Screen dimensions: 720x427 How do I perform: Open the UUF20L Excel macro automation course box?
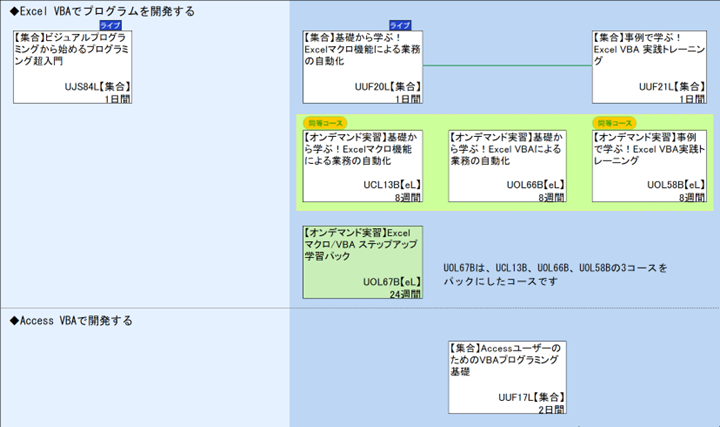(x=363, y=67)
